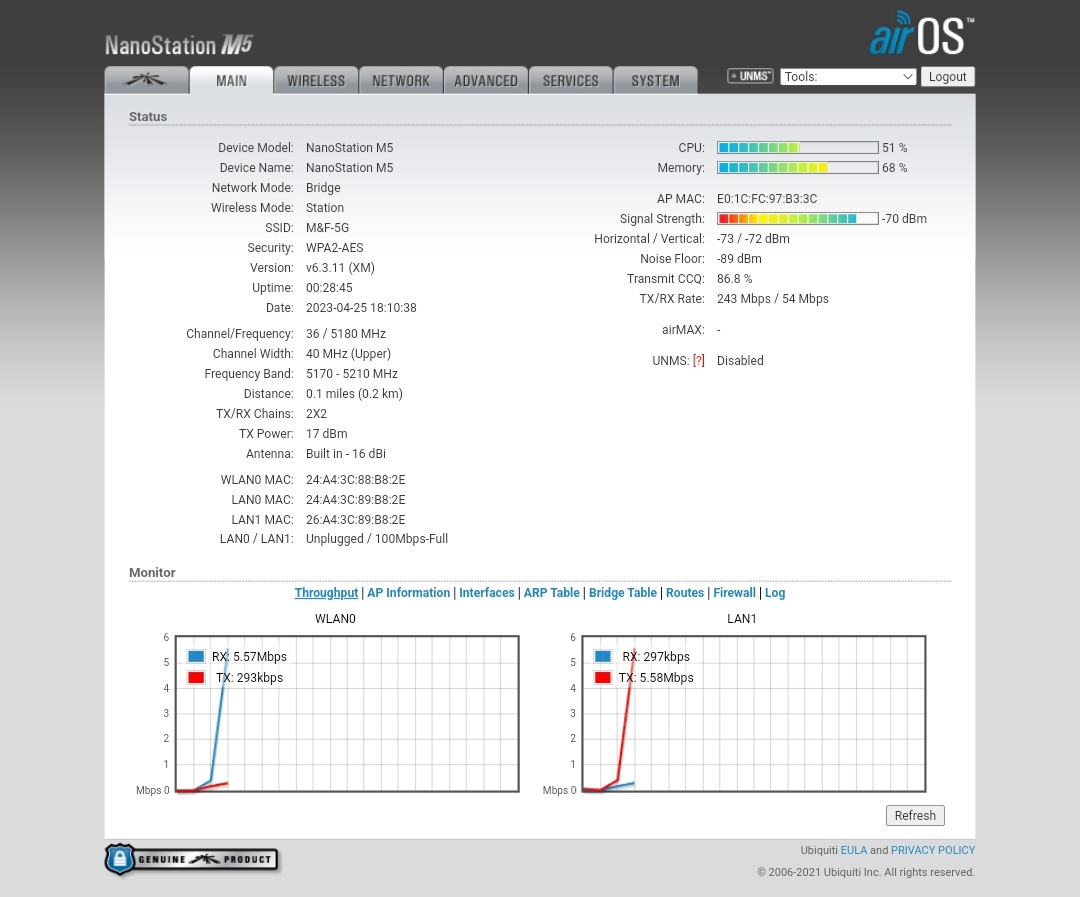
Task: Click the Transmit CCQ value 86.8 %
Action: (734, 278)
